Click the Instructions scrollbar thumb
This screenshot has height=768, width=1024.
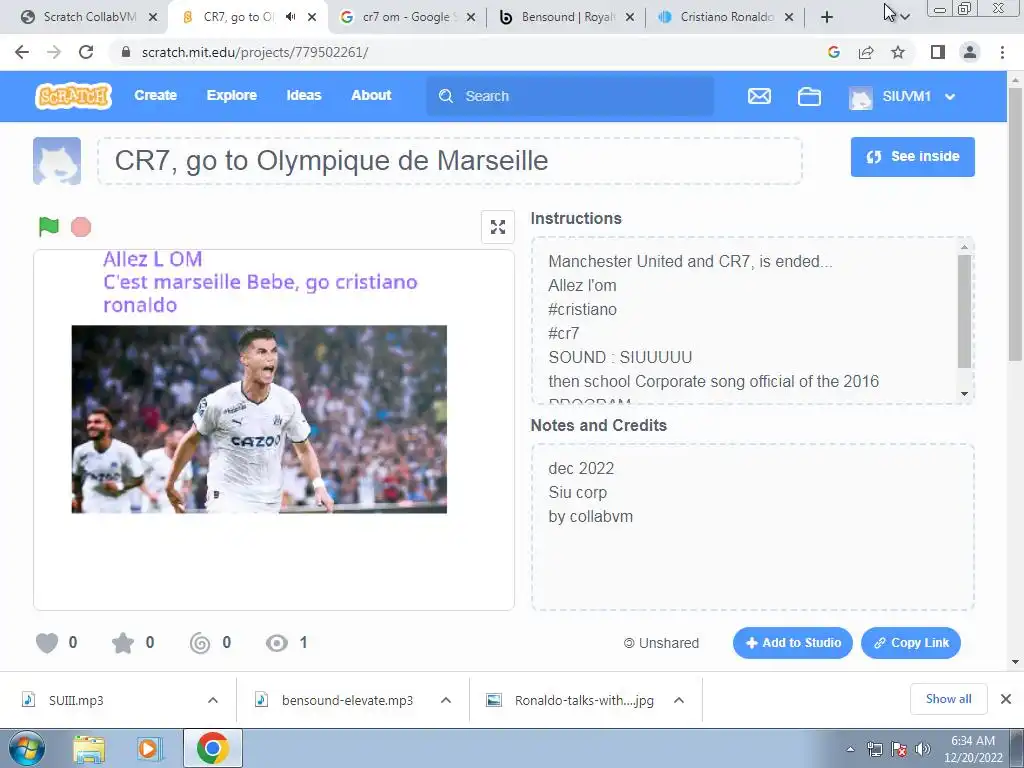[964, 311]
